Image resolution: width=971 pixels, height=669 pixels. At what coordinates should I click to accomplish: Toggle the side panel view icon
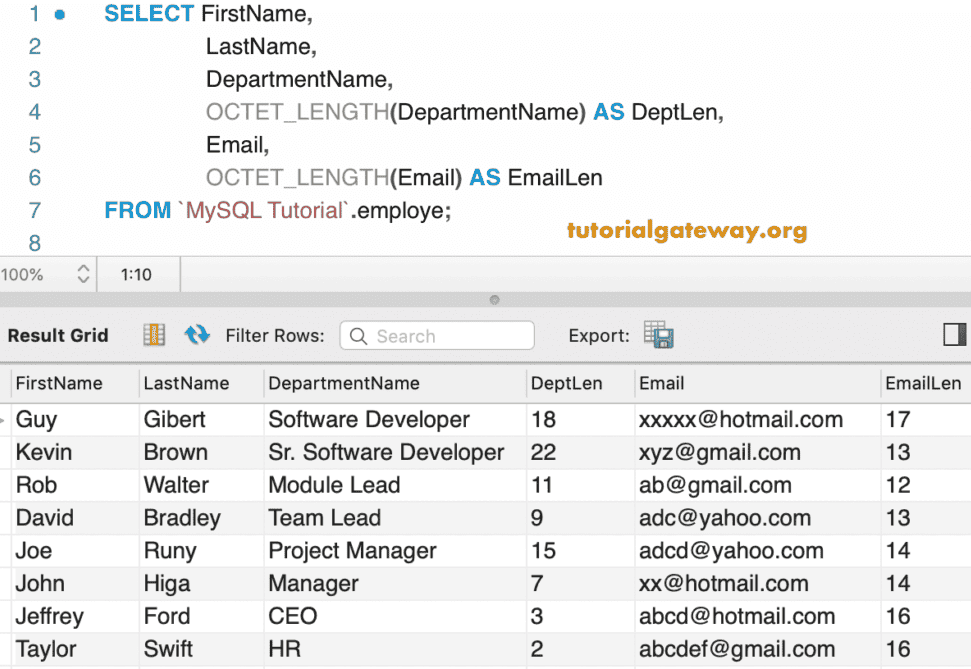click(954, 335)
